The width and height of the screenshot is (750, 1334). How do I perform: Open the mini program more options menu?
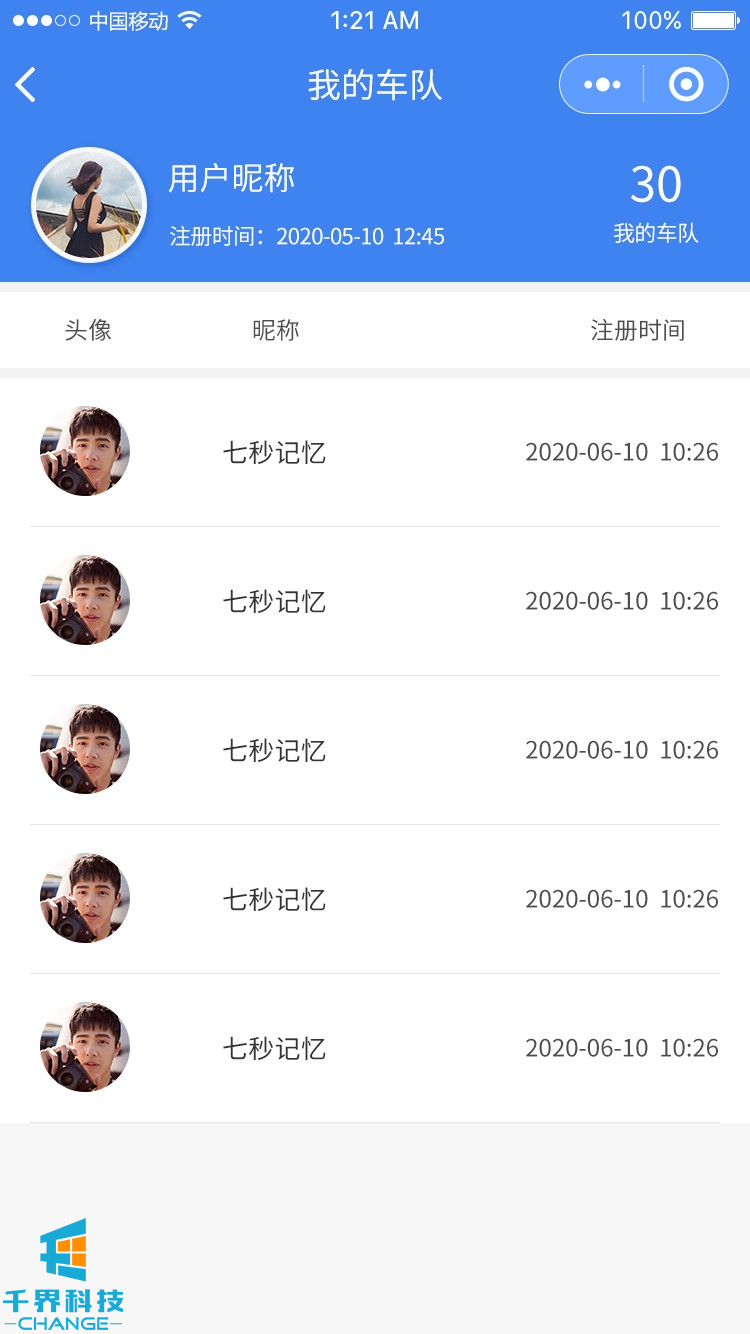(602, 85)
